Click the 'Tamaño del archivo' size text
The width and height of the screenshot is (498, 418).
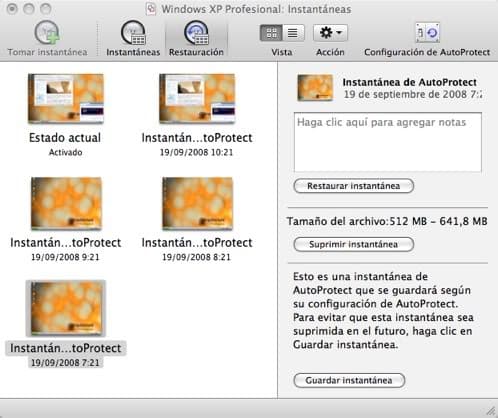387,221
